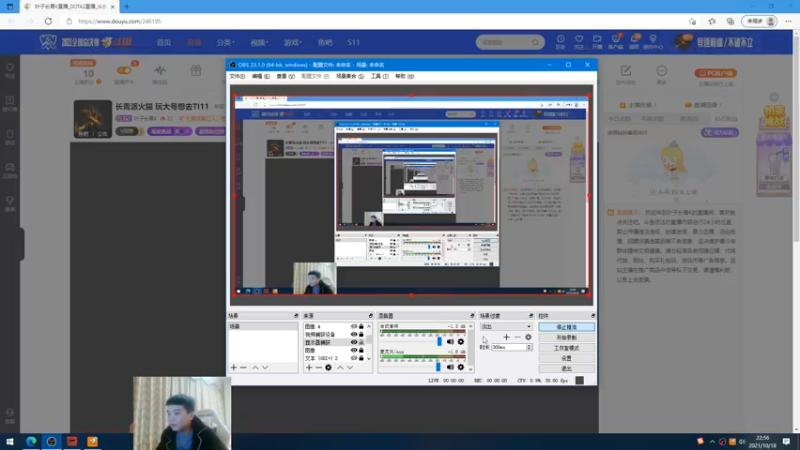Click the pencil edit icon on the Douyu page
The height and width of the screenshot is (450, 800).
[x=626, y=70]
